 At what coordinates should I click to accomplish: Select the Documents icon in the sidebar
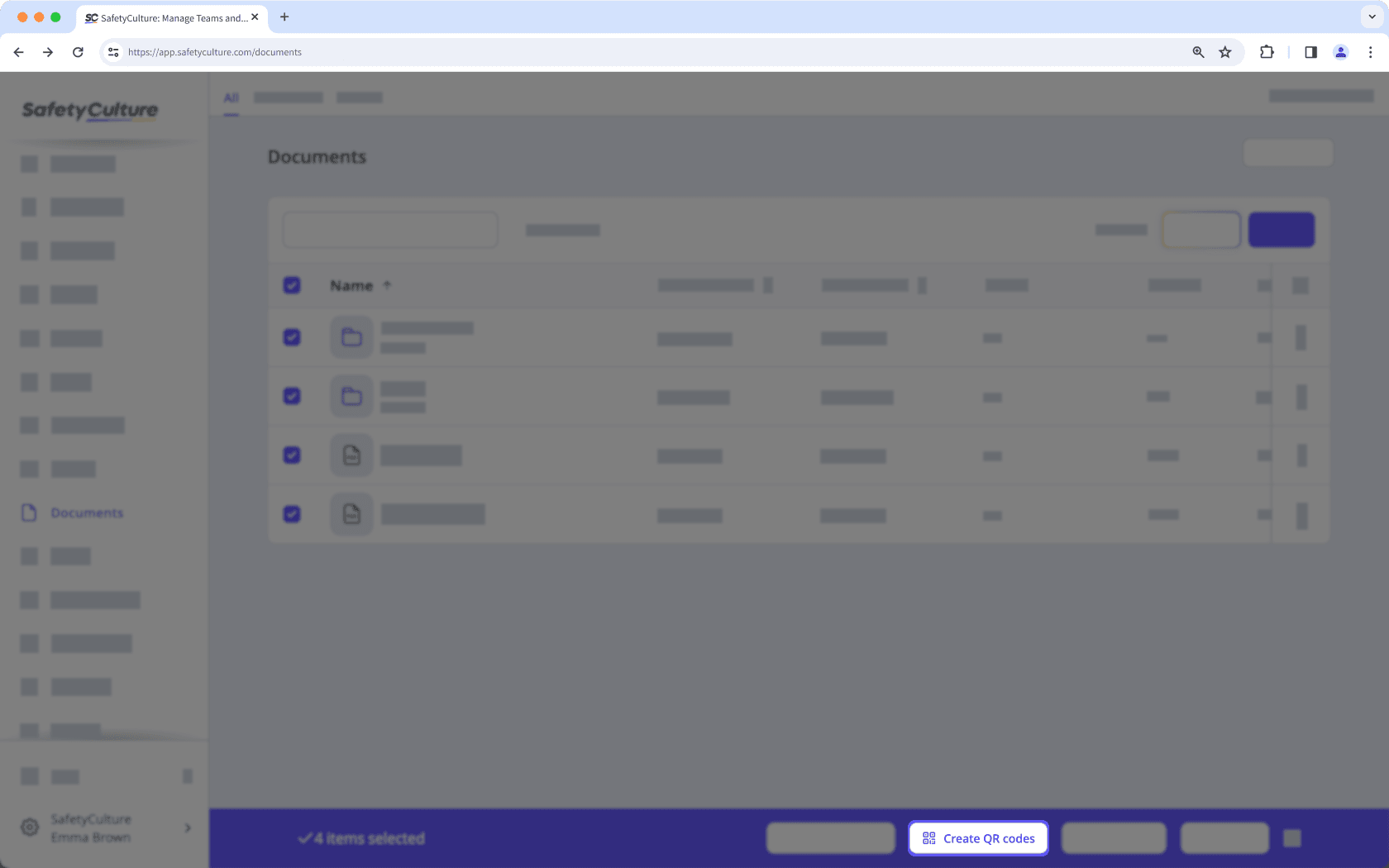tap(30, 513)
